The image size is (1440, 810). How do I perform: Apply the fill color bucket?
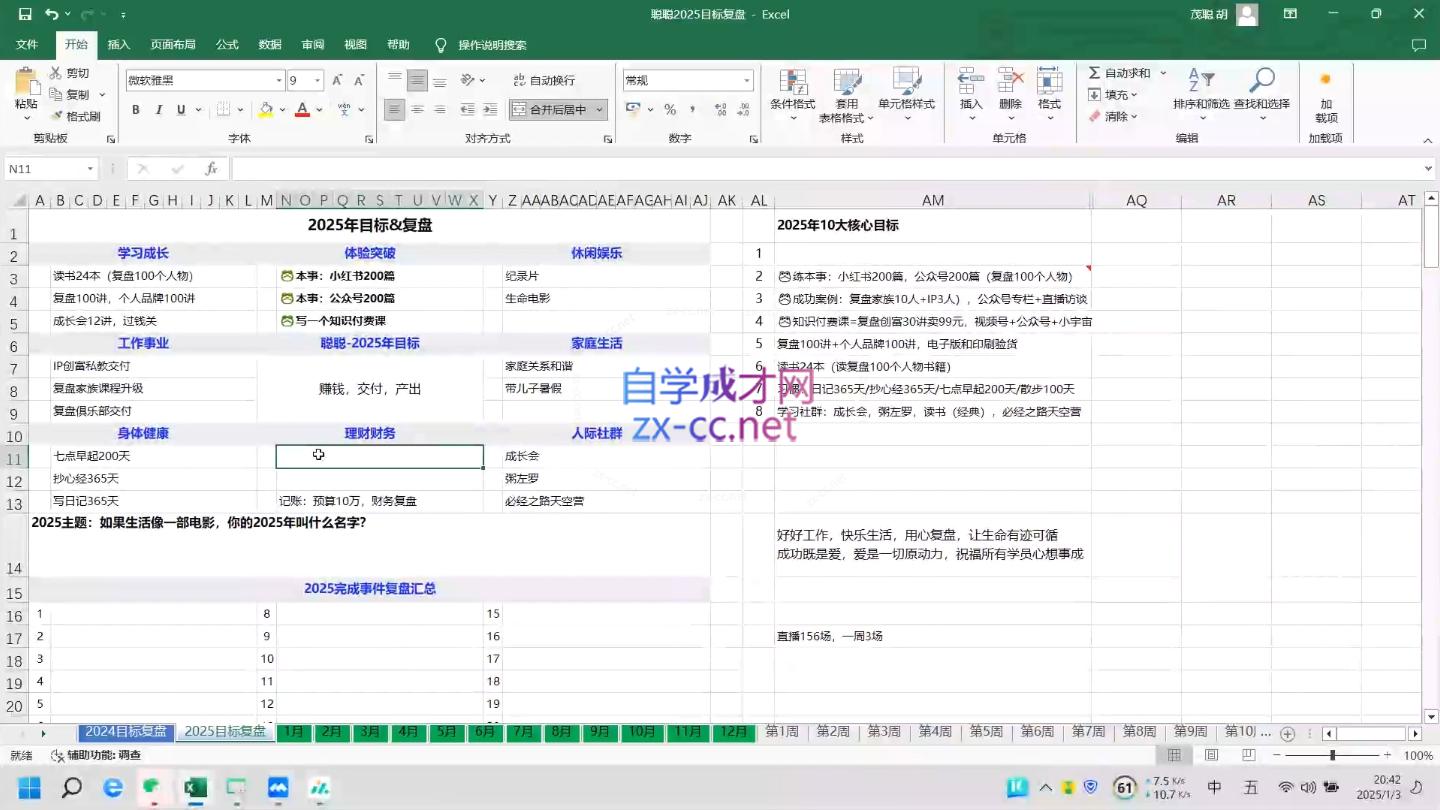tap(266, 110)
